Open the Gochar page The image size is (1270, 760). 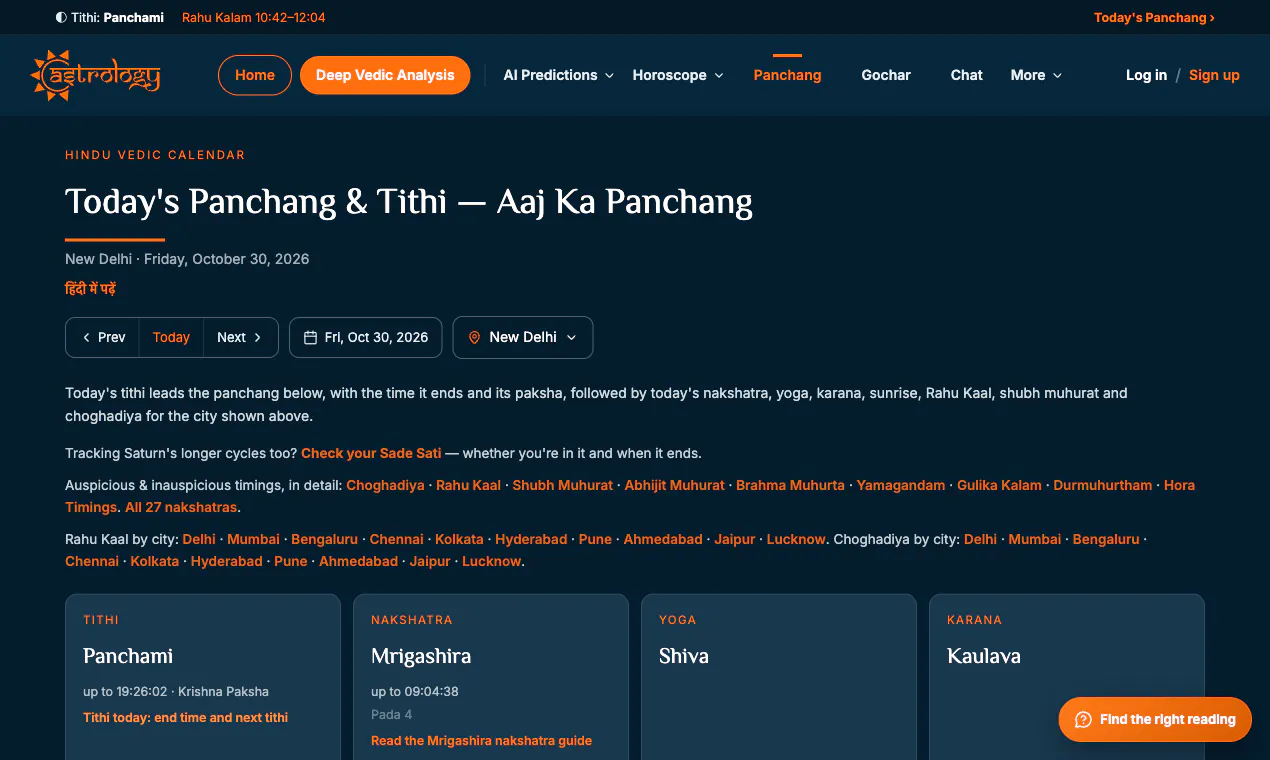pos(886,75)
